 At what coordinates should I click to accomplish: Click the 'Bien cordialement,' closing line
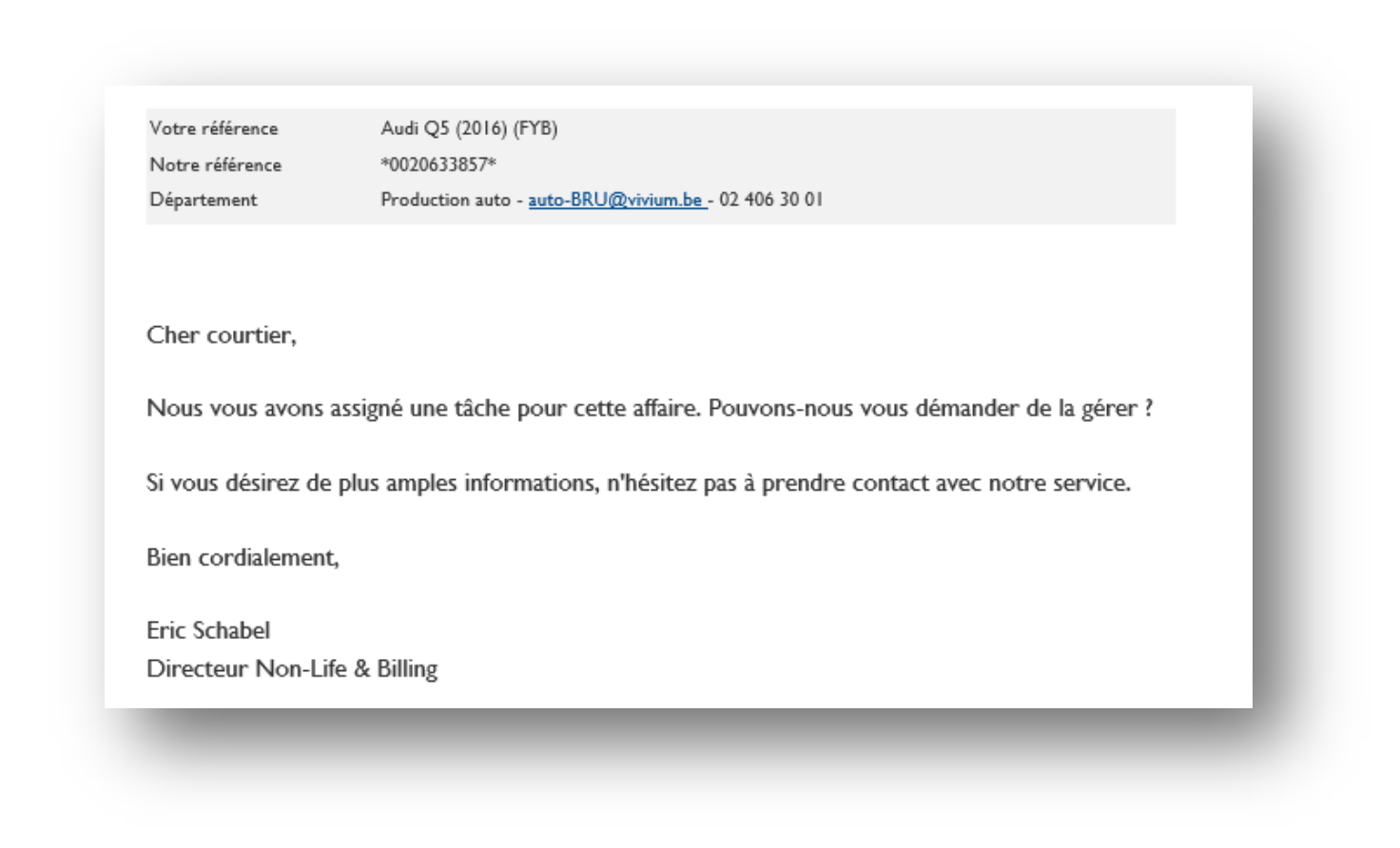click(243, 558)
